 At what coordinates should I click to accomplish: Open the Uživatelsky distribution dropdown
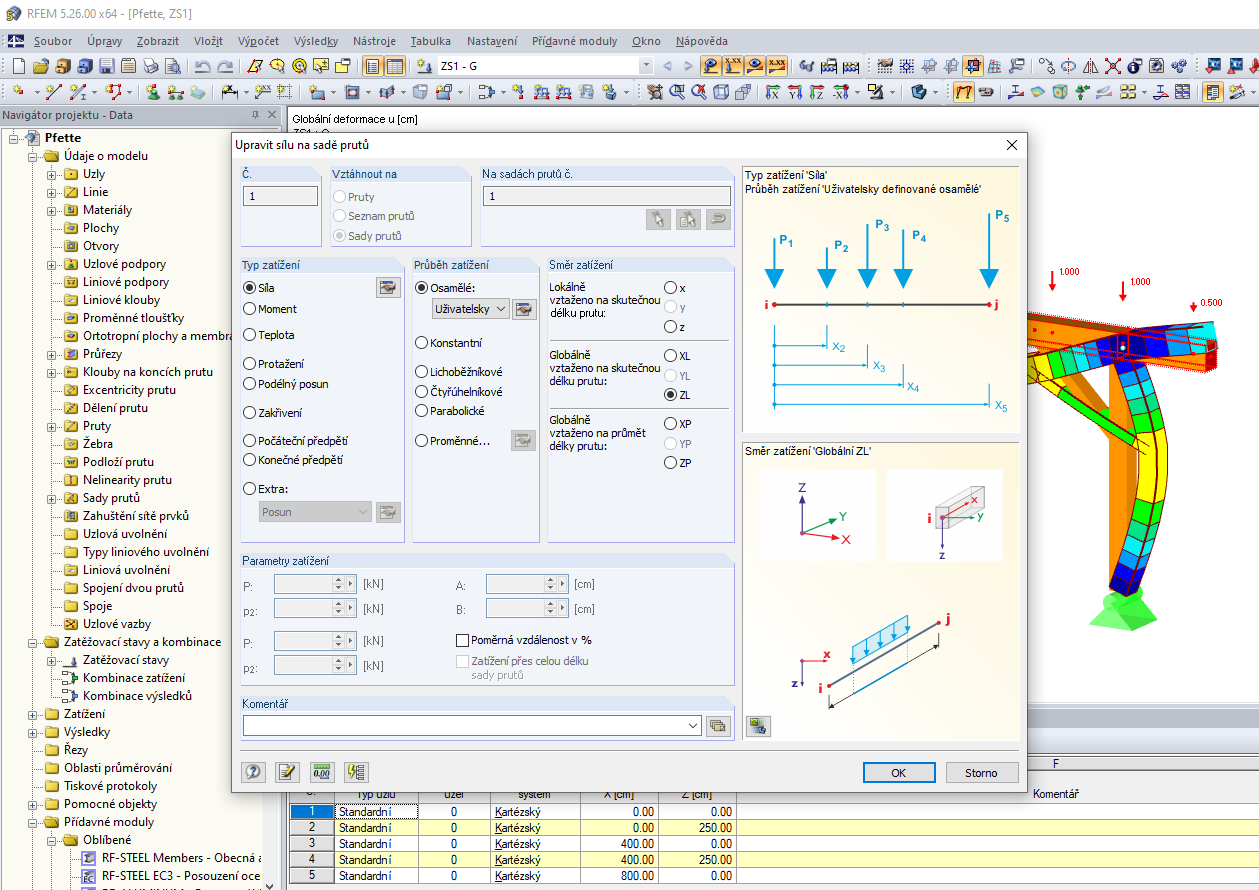pyautogui.click(x=501, y=309)
